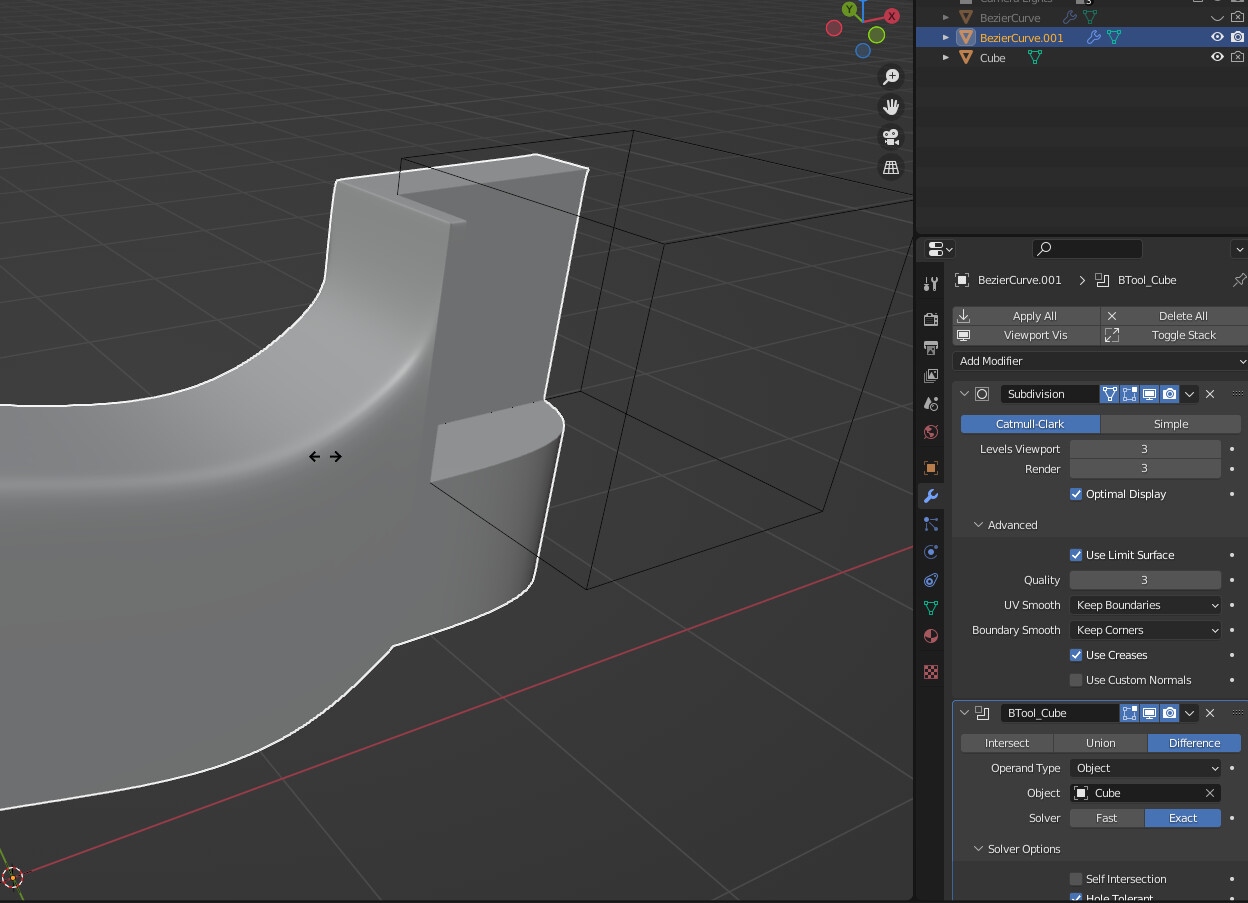This screenshot has height=903, width=1248.
Task: Expand BezierCurve.001 in the outliner
Action: point(946,37)
